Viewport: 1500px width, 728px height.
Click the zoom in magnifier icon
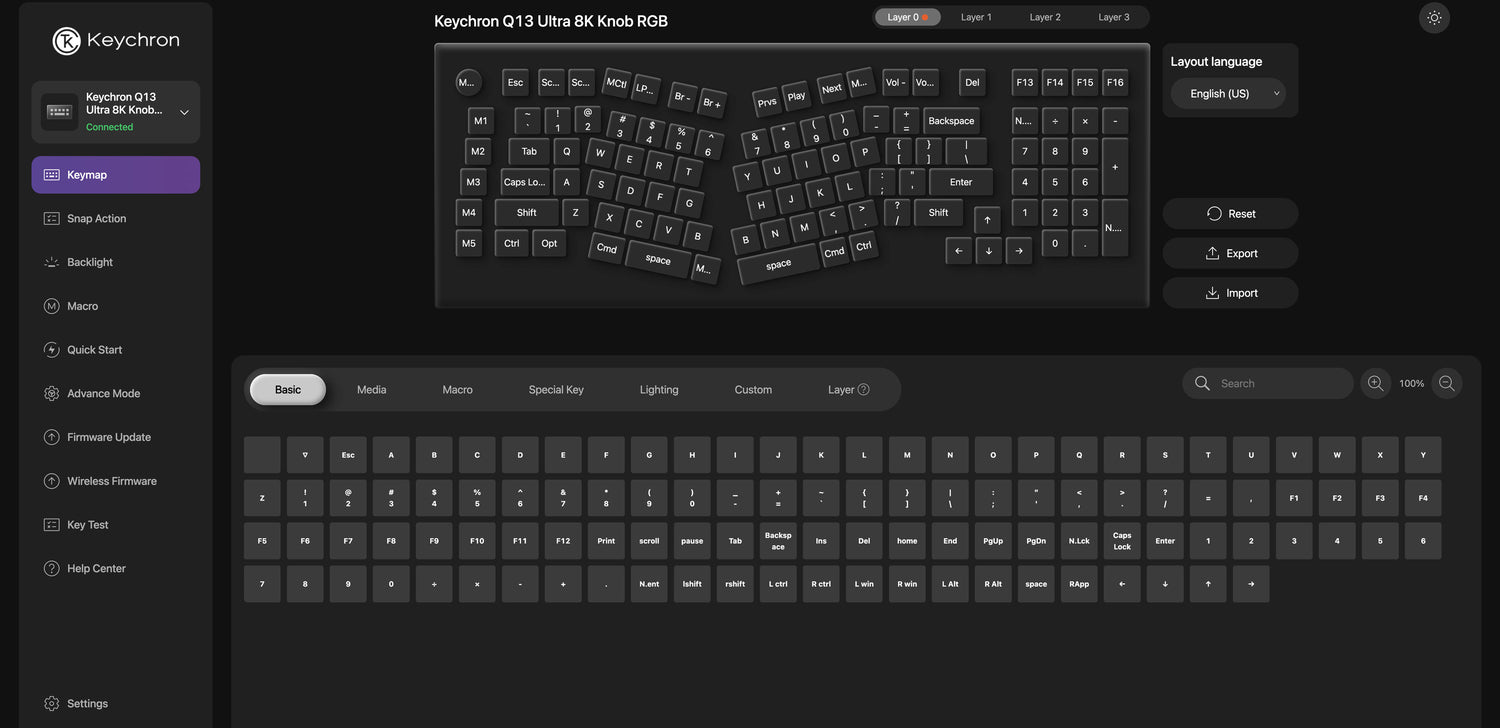(1375, 383)
